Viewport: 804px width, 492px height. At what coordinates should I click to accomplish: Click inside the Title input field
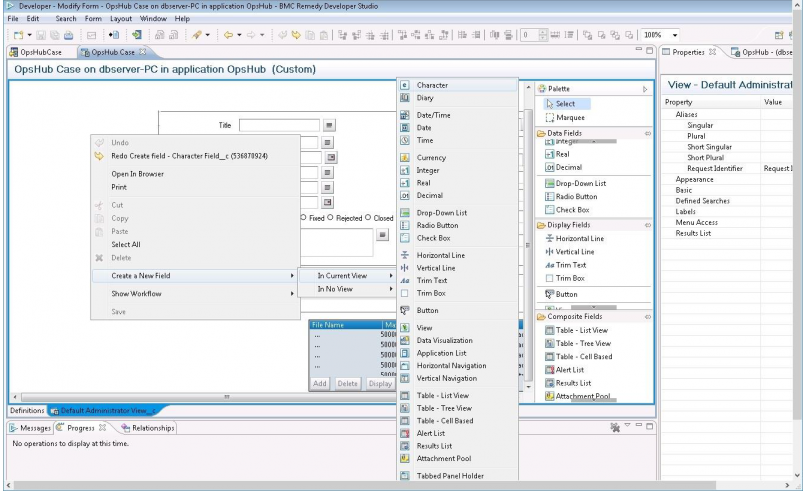[x=279, y=126]
